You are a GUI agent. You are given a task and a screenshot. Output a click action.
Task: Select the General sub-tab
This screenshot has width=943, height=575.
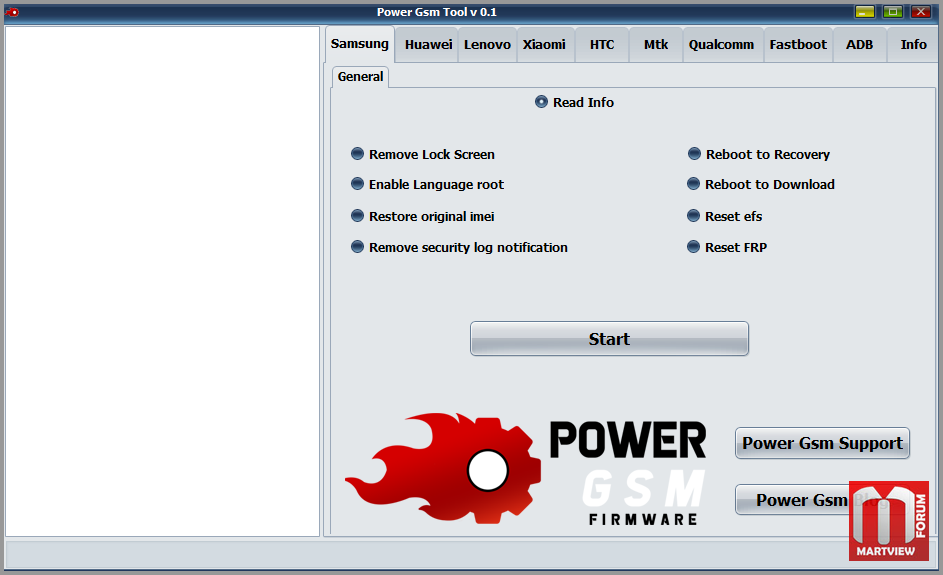[360, 76]
